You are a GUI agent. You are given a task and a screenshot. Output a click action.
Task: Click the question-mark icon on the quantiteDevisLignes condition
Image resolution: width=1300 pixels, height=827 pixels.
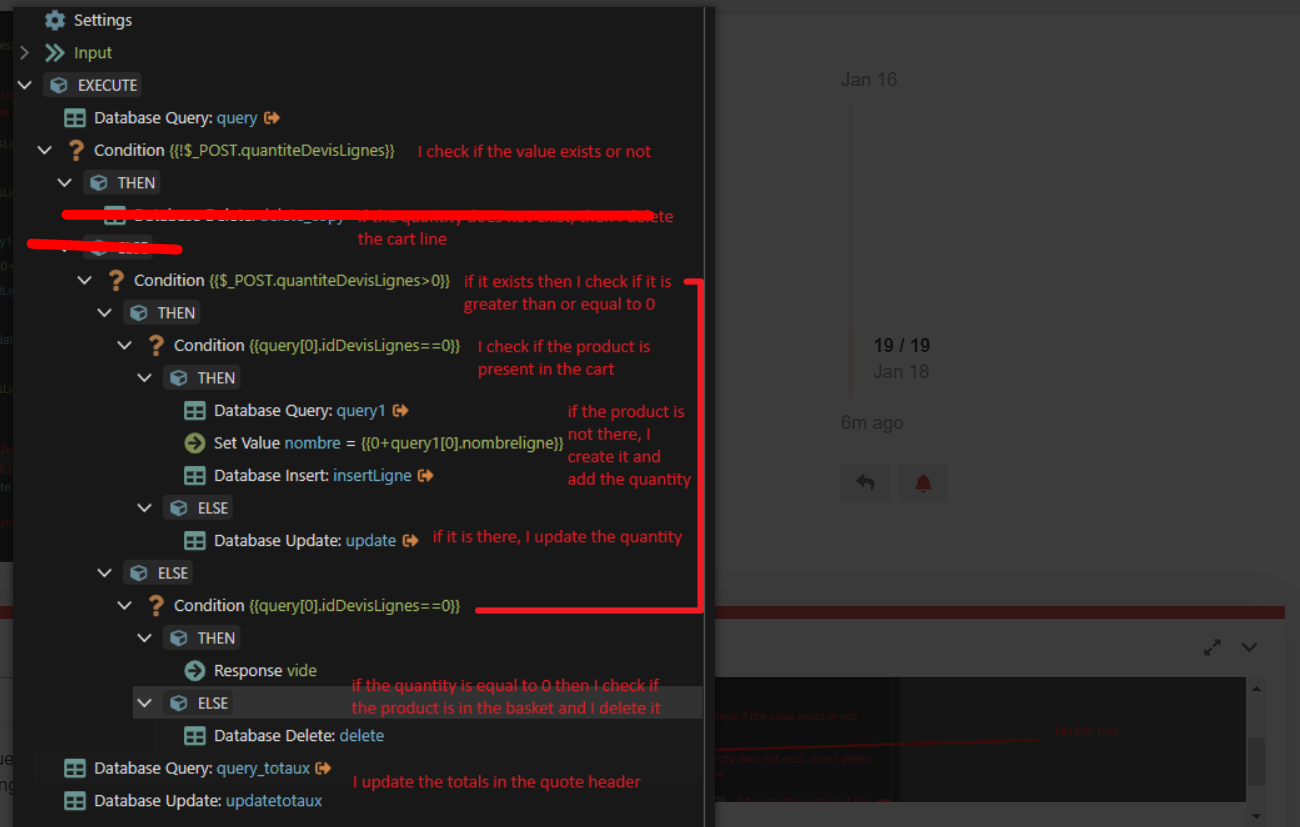(x=75, y=150)
